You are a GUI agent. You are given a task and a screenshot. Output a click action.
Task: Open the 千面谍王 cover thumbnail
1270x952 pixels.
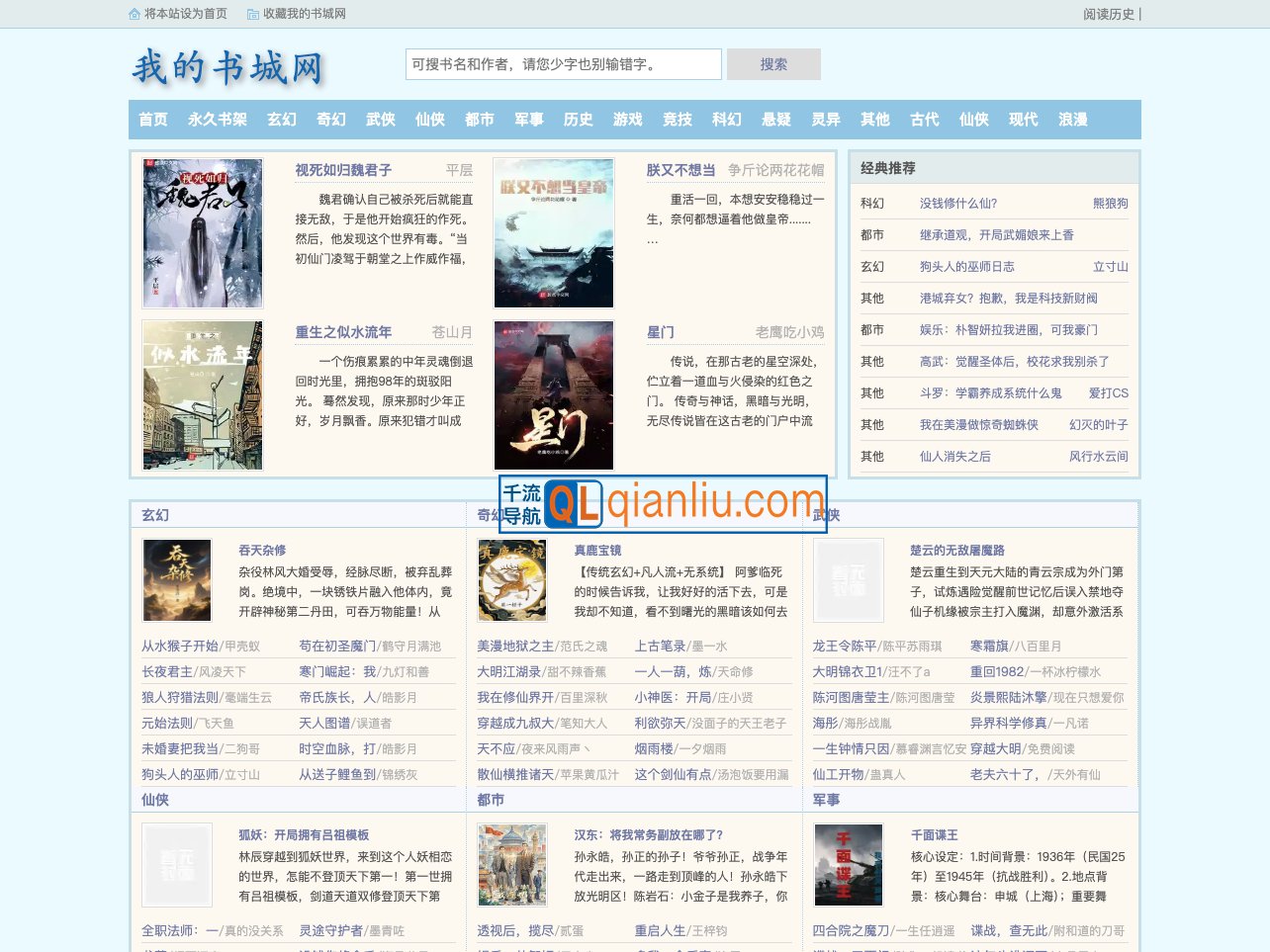[849, 864]
